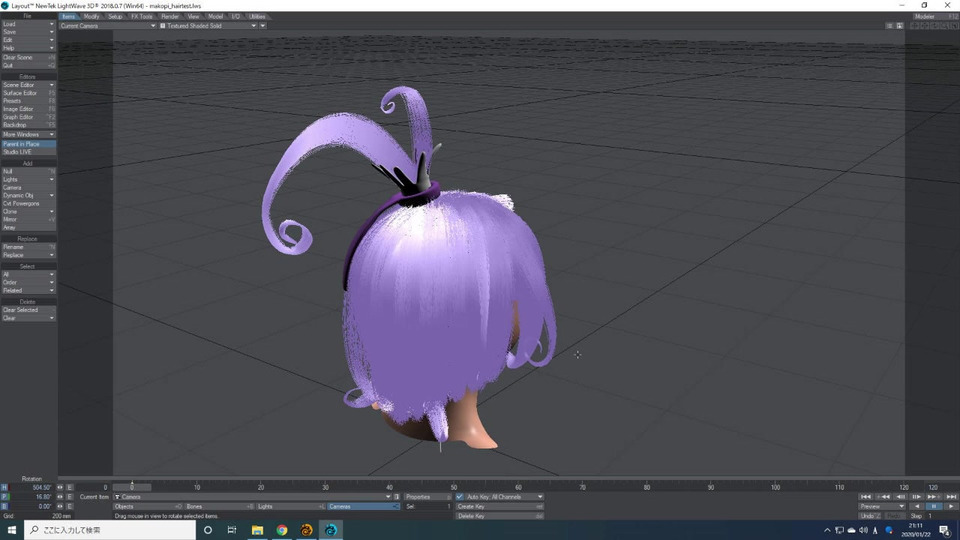
Task: Open the Surface Editor
Action: 28,93
